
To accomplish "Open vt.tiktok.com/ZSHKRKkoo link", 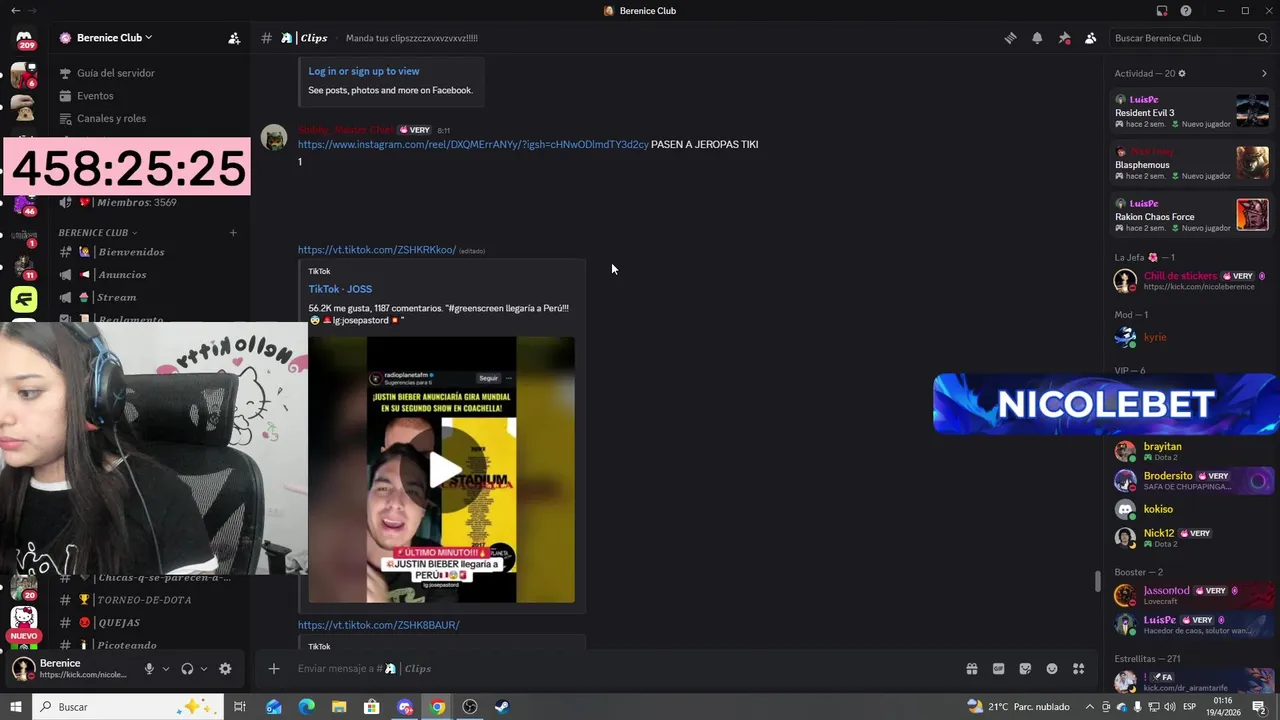I will pyautogui.click(x=377, y=250).
